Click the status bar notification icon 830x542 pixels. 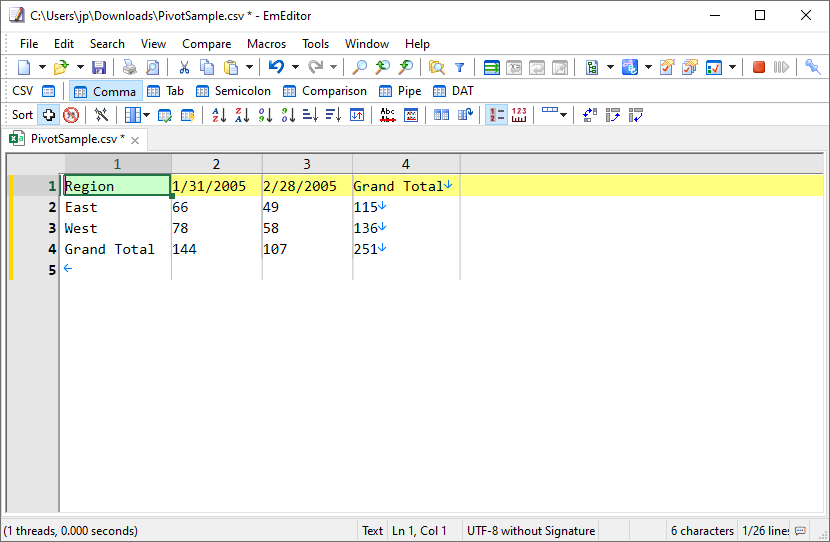800,531
